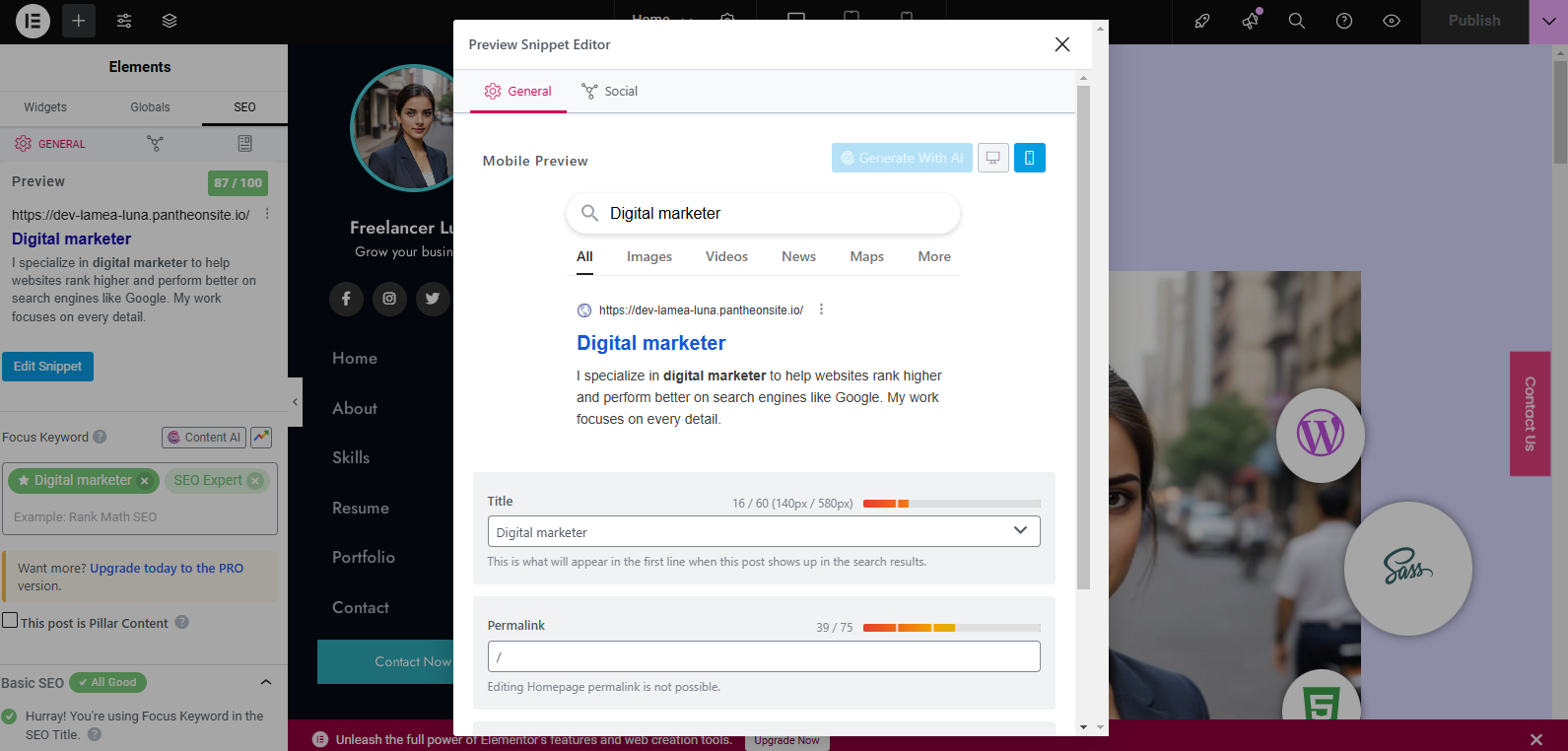This screenshot has height=751, width=1568.
Task: Click the Publish button
Action: 1474,21
